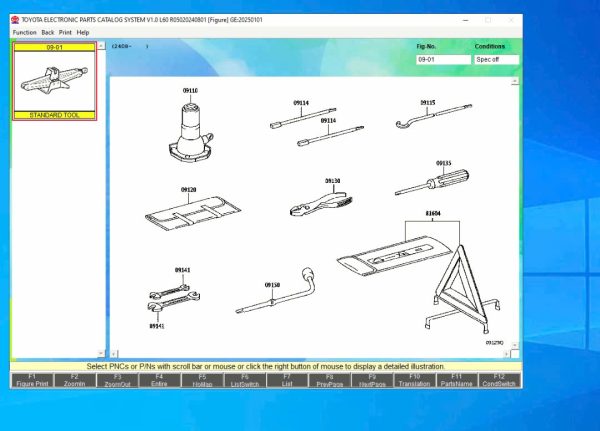Click the warning triangle illustration

pyautogui.click(x=461, y=291)
